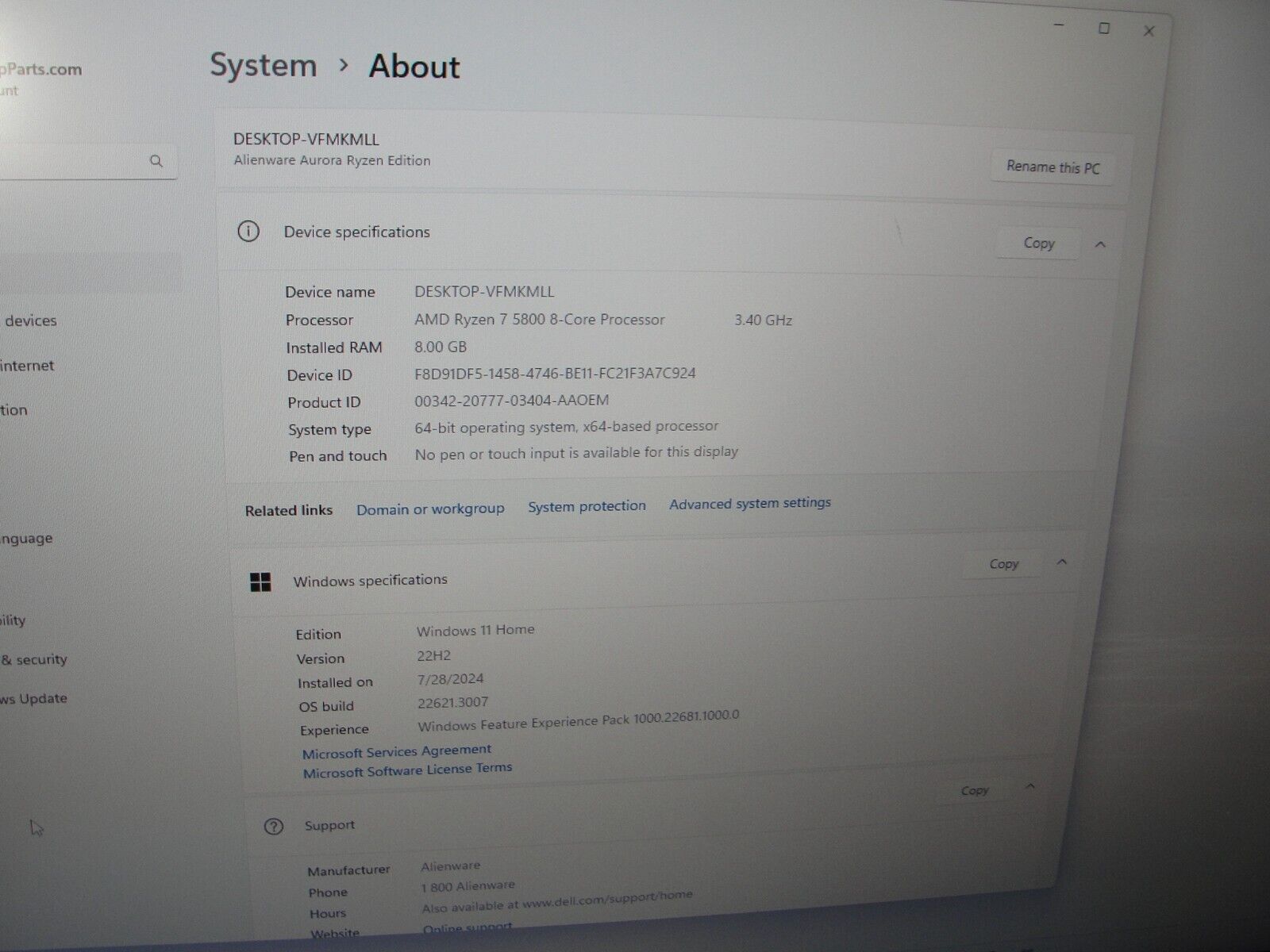
Task: Maximize the Settings window
Action: [1104, 29]
